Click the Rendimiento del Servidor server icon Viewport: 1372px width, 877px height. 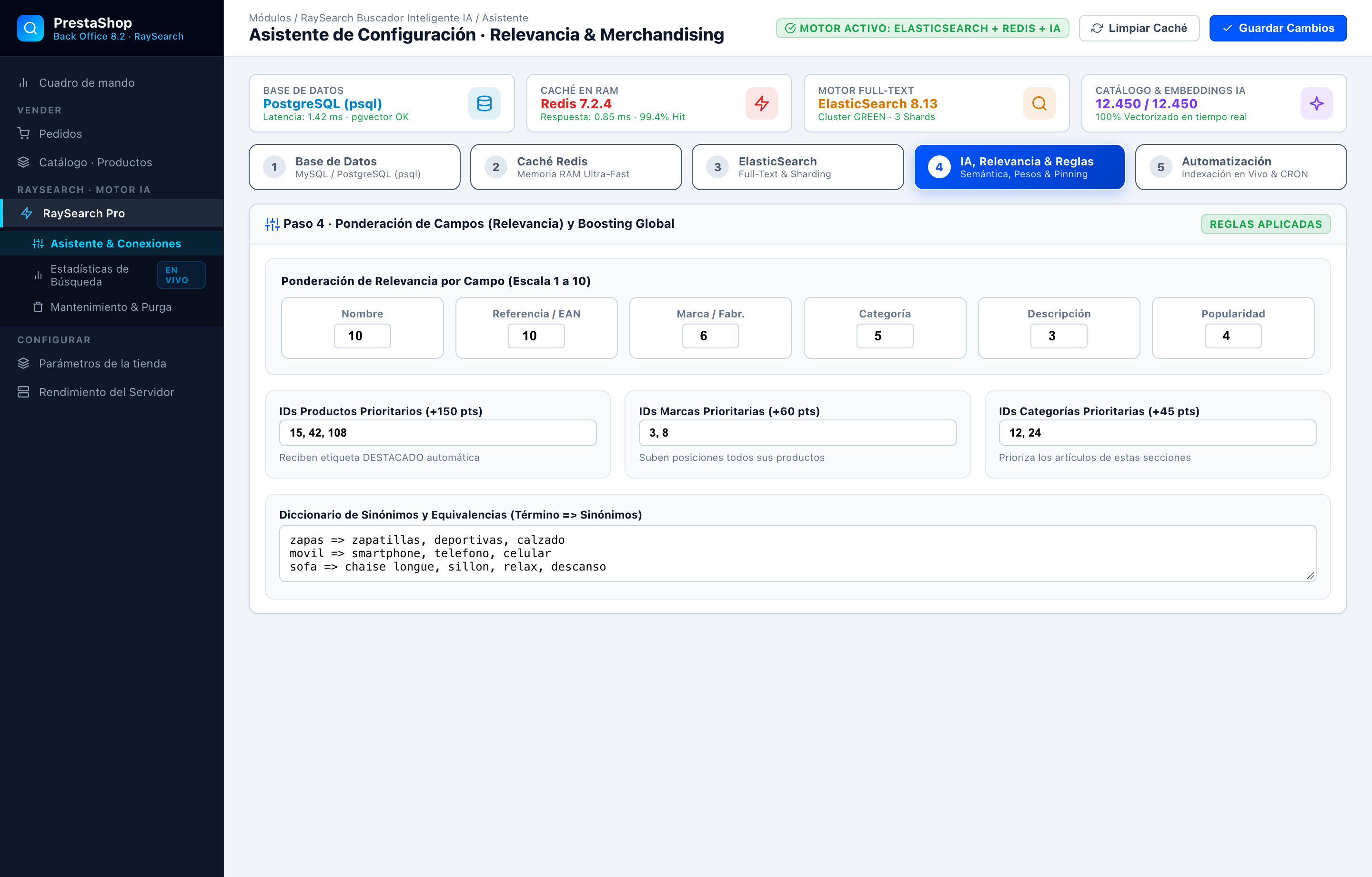click(23, 392)
